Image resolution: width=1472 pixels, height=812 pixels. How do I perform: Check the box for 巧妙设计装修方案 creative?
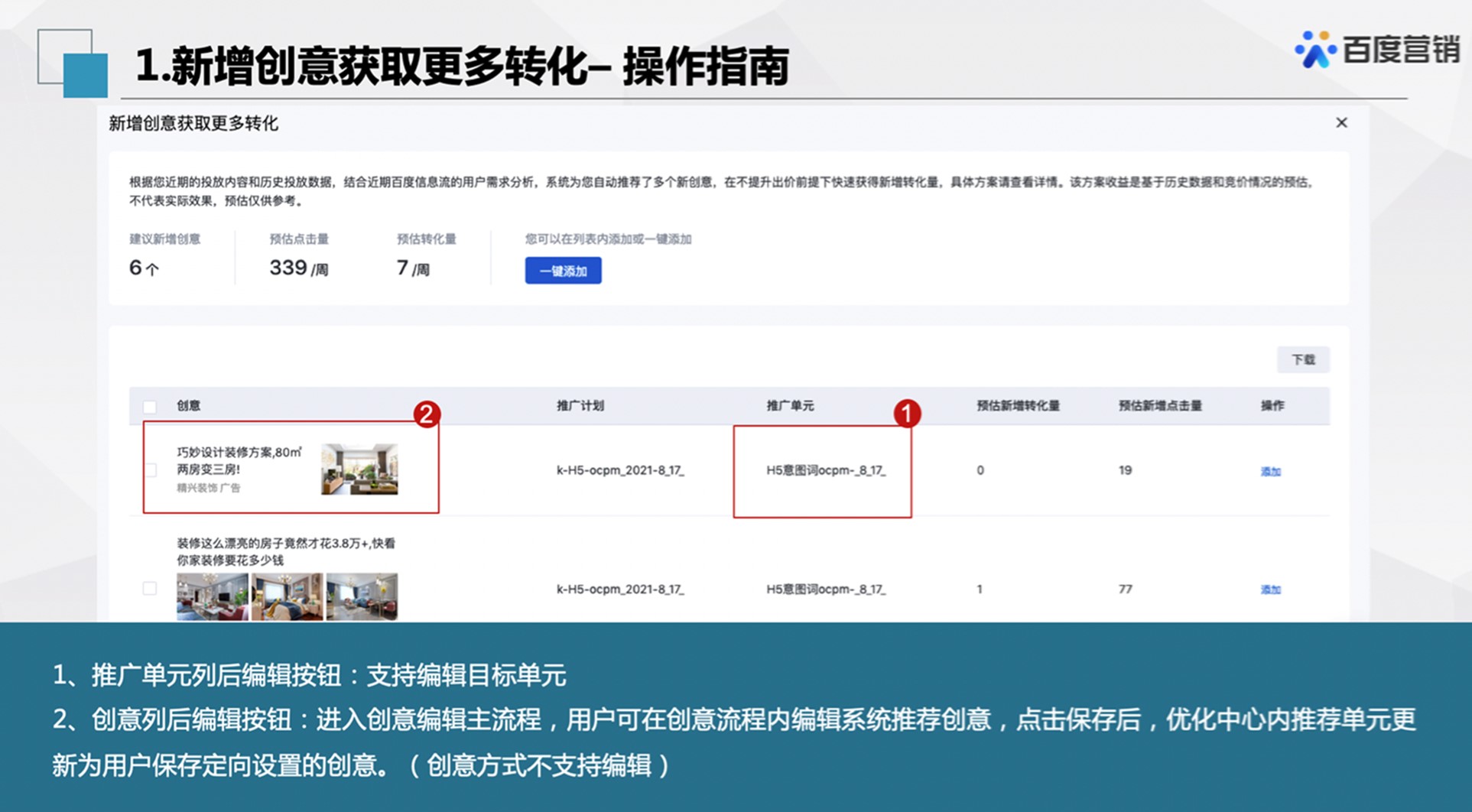pyautogui.click(x=151, y=469)
